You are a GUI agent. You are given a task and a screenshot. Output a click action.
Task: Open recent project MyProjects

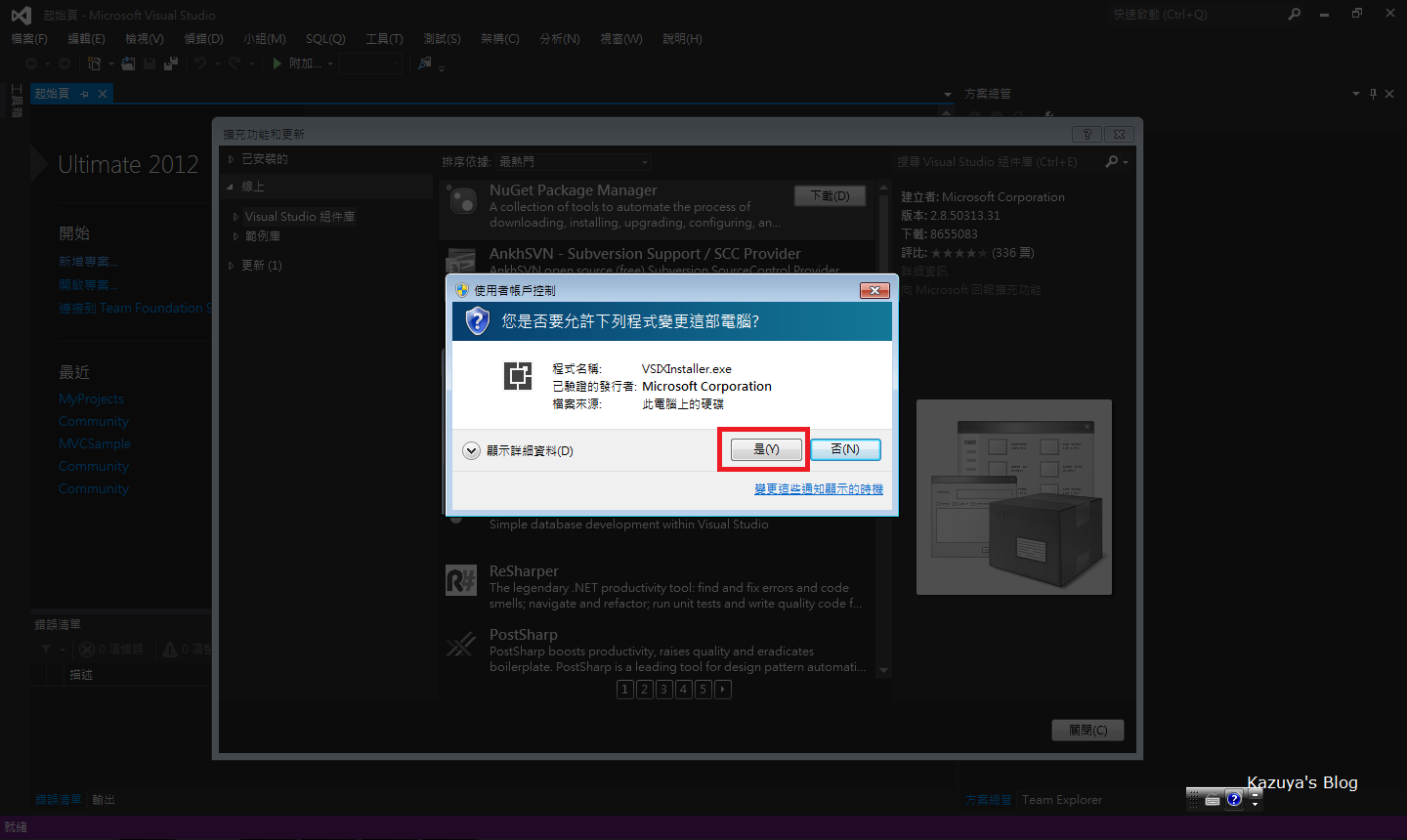[x=91, y=399]
